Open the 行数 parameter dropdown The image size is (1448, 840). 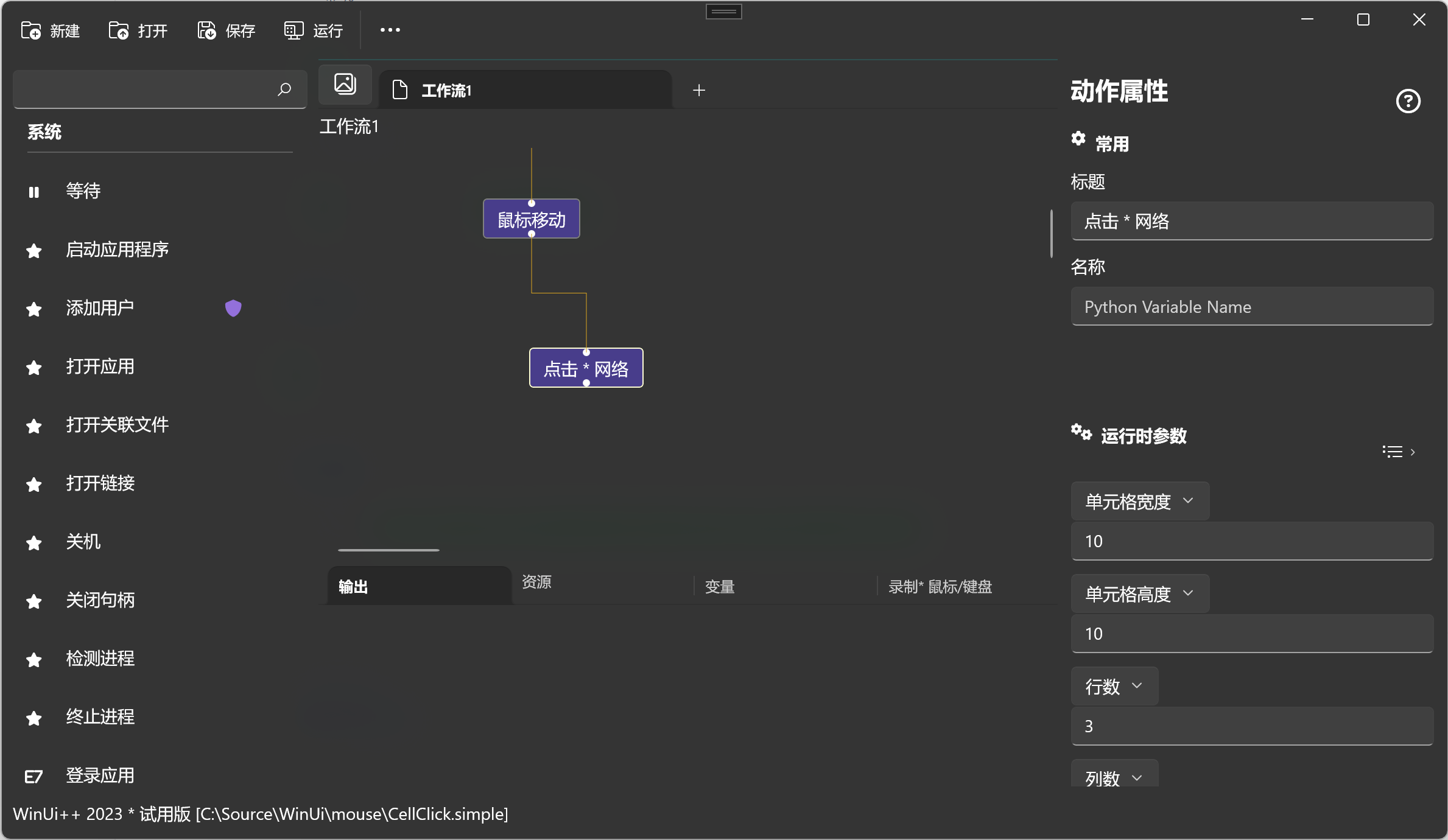tap(1114, 686)
